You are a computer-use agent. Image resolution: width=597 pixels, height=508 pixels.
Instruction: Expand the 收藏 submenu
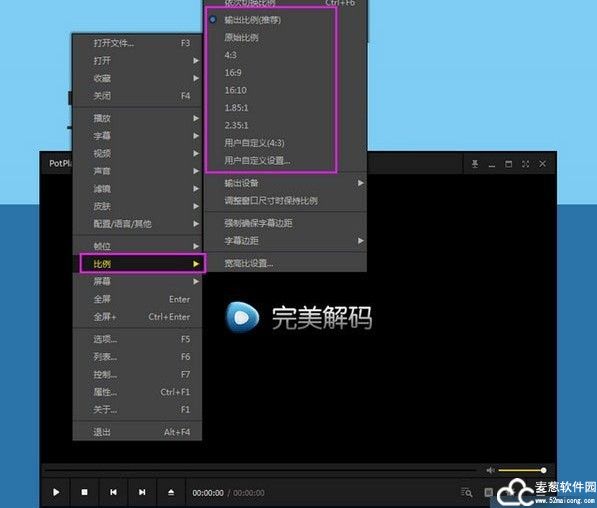(x=137, y=78)
